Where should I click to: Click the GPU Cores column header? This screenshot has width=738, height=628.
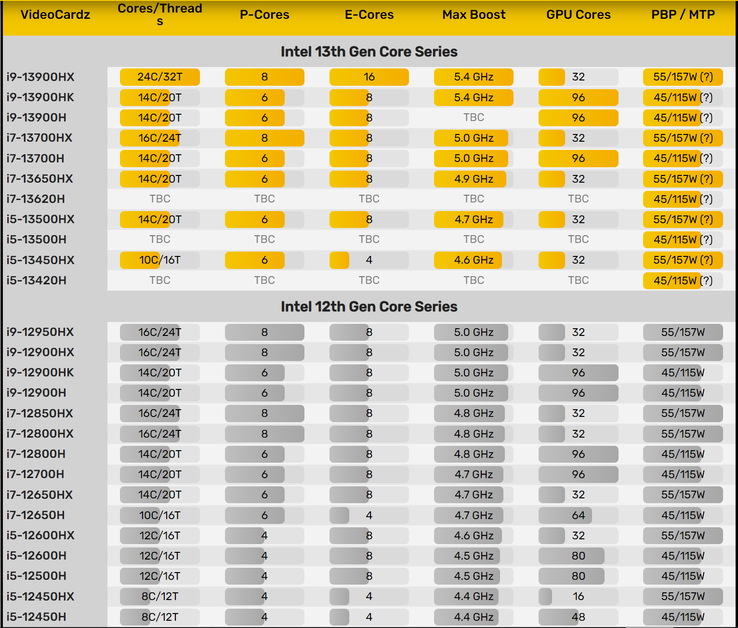578,15
